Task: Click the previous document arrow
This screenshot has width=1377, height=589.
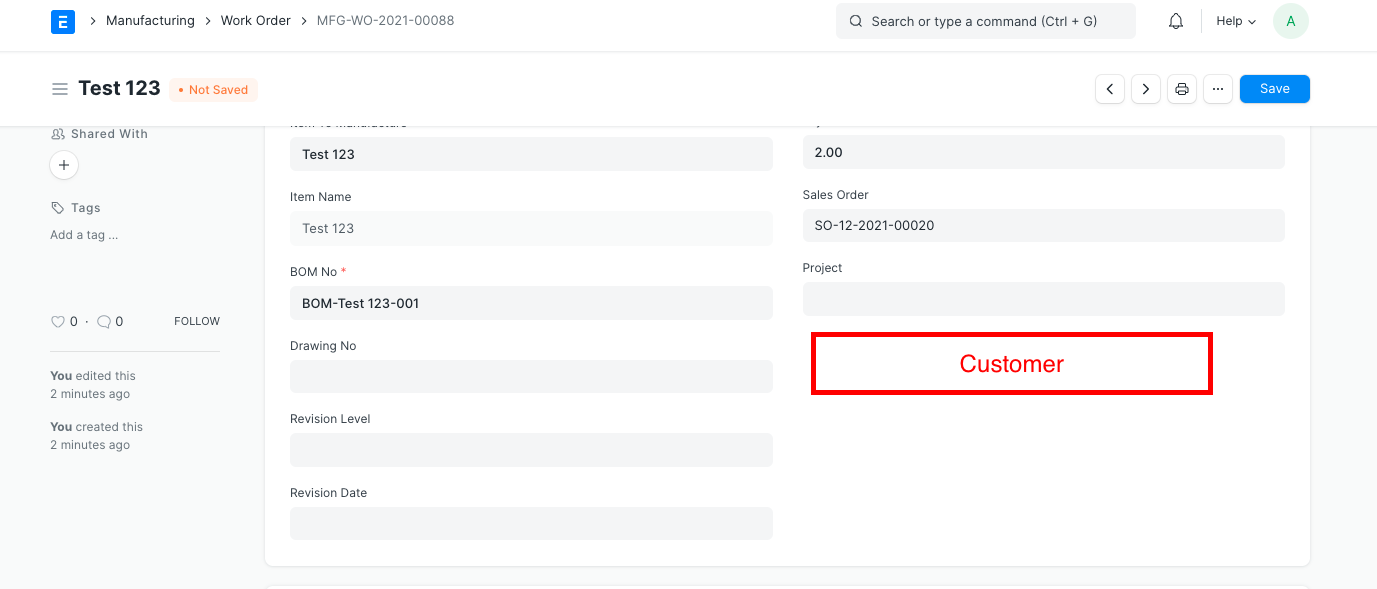Action: (x=1110, y=88)
